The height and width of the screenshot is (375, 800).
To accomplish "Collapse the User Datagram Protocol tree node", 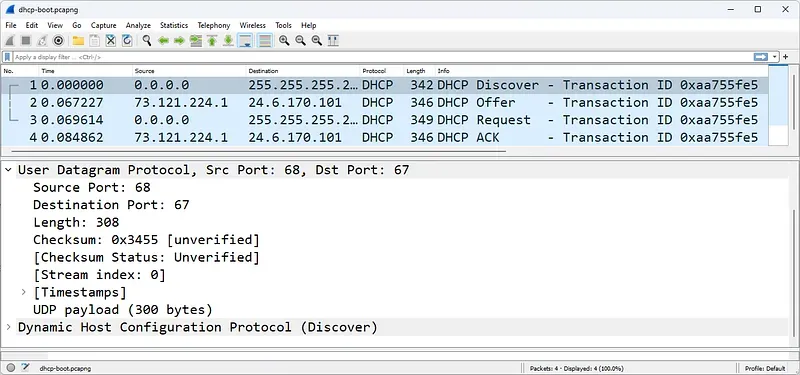I will pyautogui.click(x=8, y=170).
